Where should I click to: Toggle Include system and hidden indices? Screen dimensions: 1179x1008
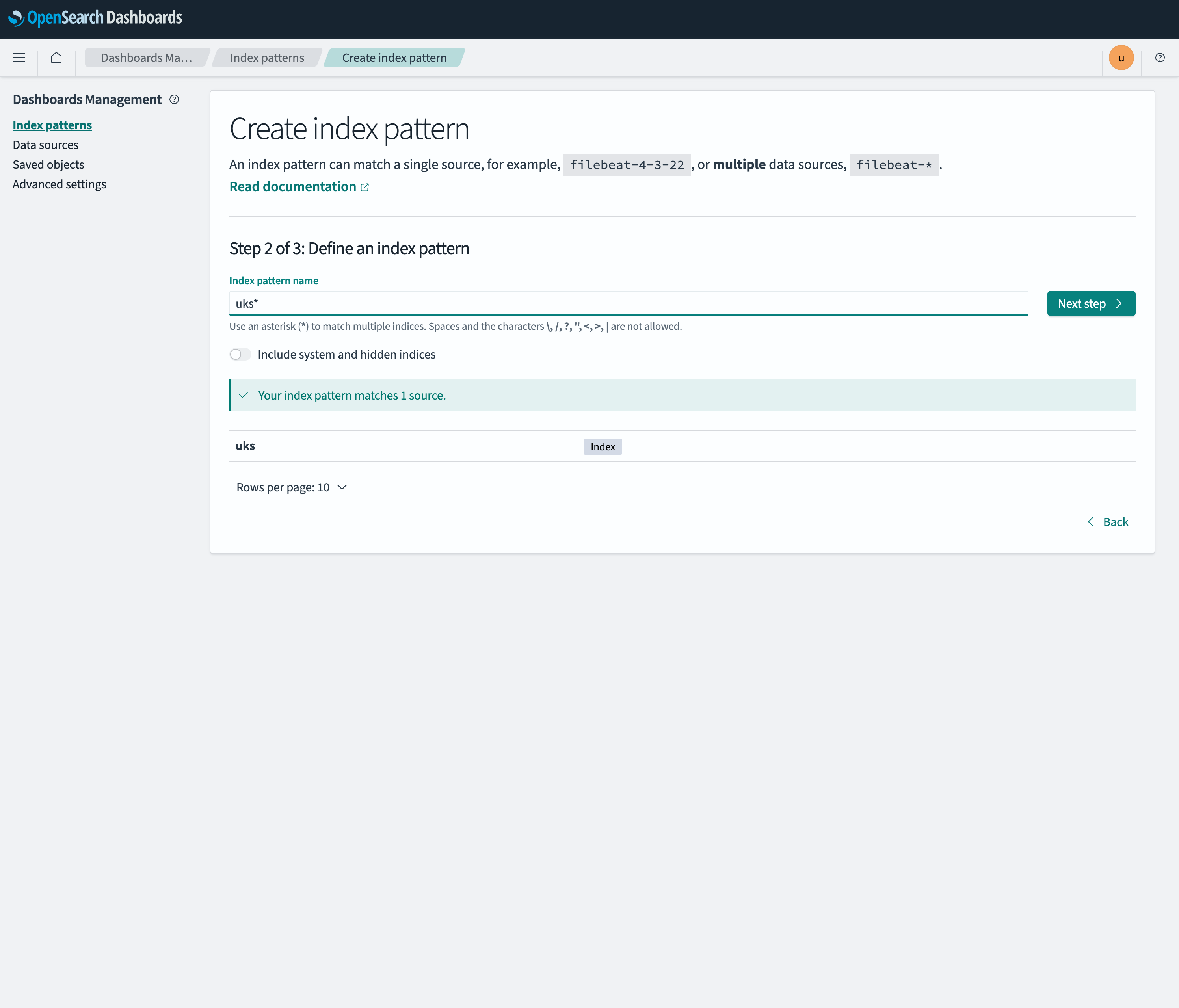click(x=240, y=355)
